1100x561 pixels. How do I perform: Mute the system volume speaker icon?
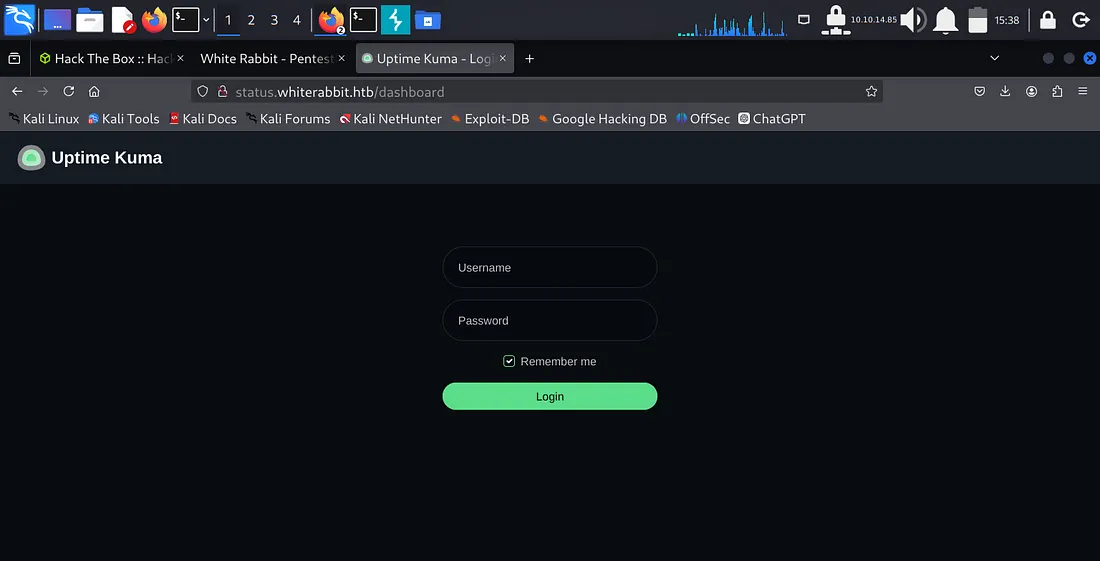(x=912, y=20)
